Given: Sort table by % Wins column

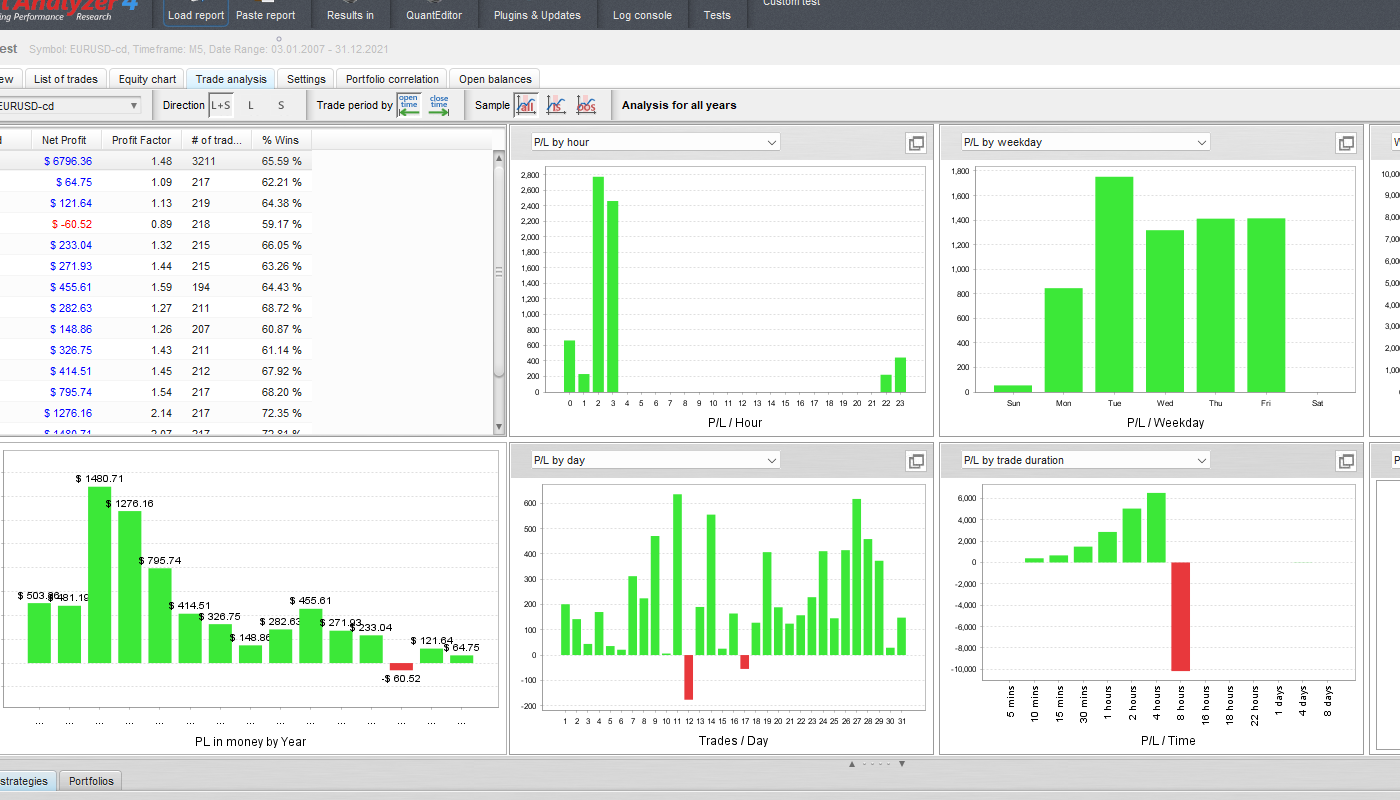Looking at the screenshot, I should (x=281, y=140).
